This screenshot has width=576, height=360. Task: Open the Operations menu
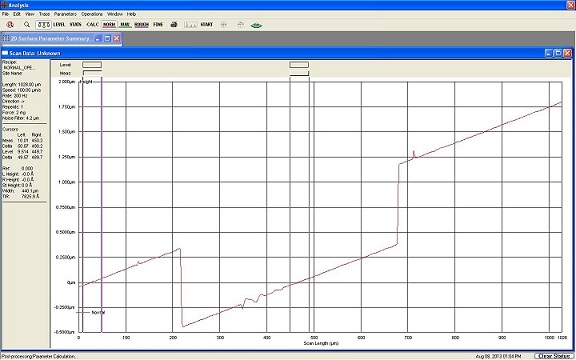click(92, 14)
